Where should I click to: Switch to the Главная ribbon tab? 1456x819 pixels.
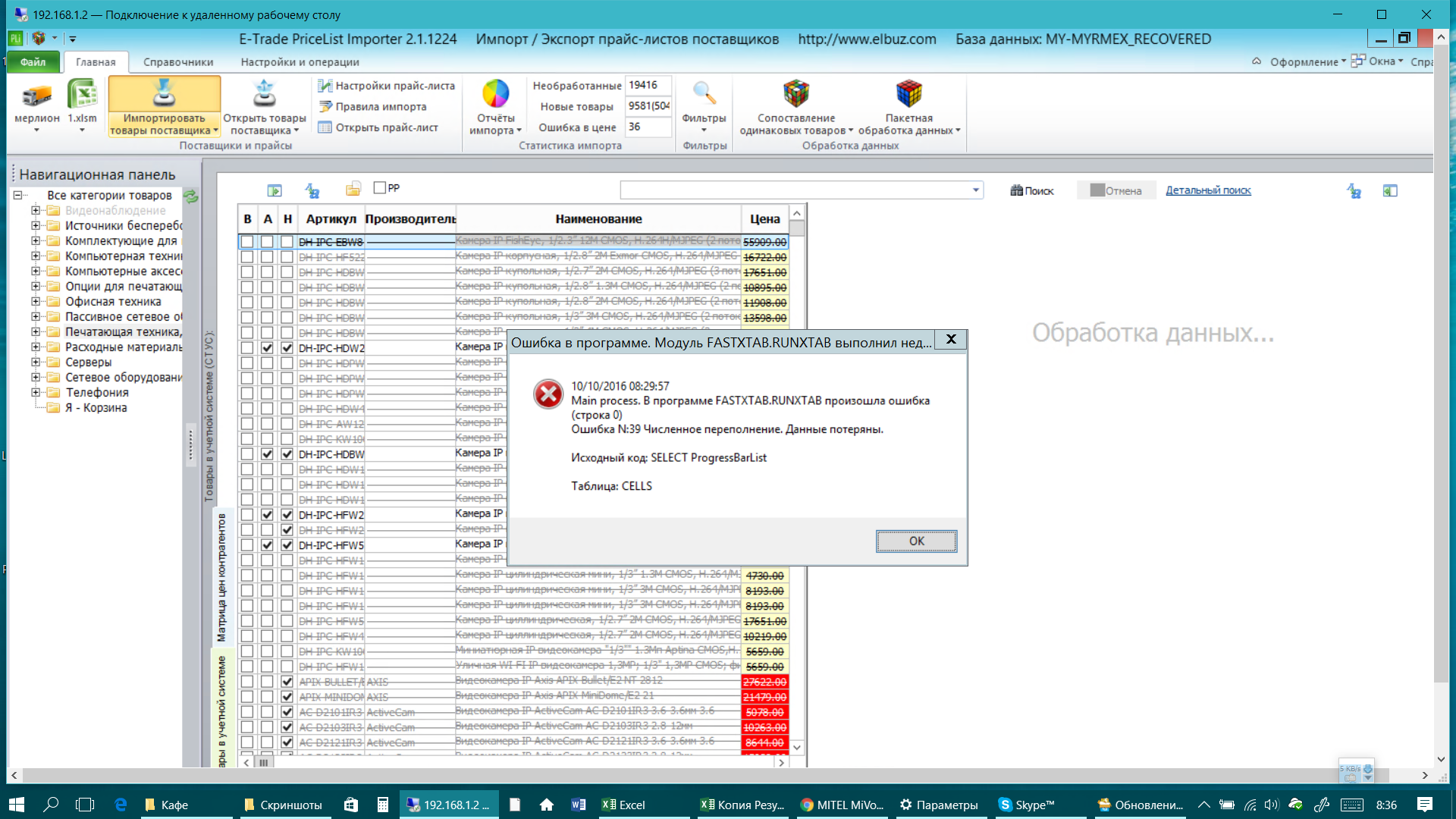pyautogui.click(x=96, y=62)
